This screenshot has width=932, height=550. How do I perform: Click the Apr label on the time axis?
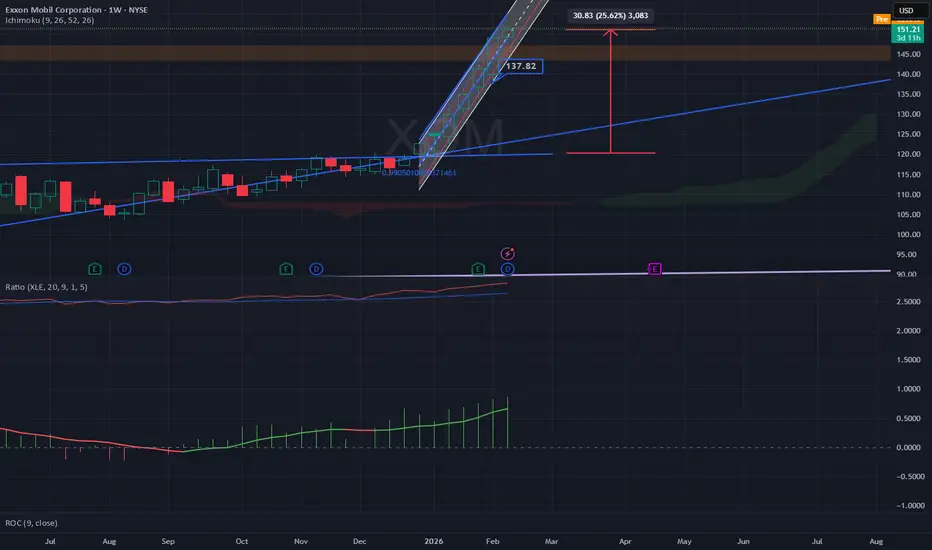(625, 541)
